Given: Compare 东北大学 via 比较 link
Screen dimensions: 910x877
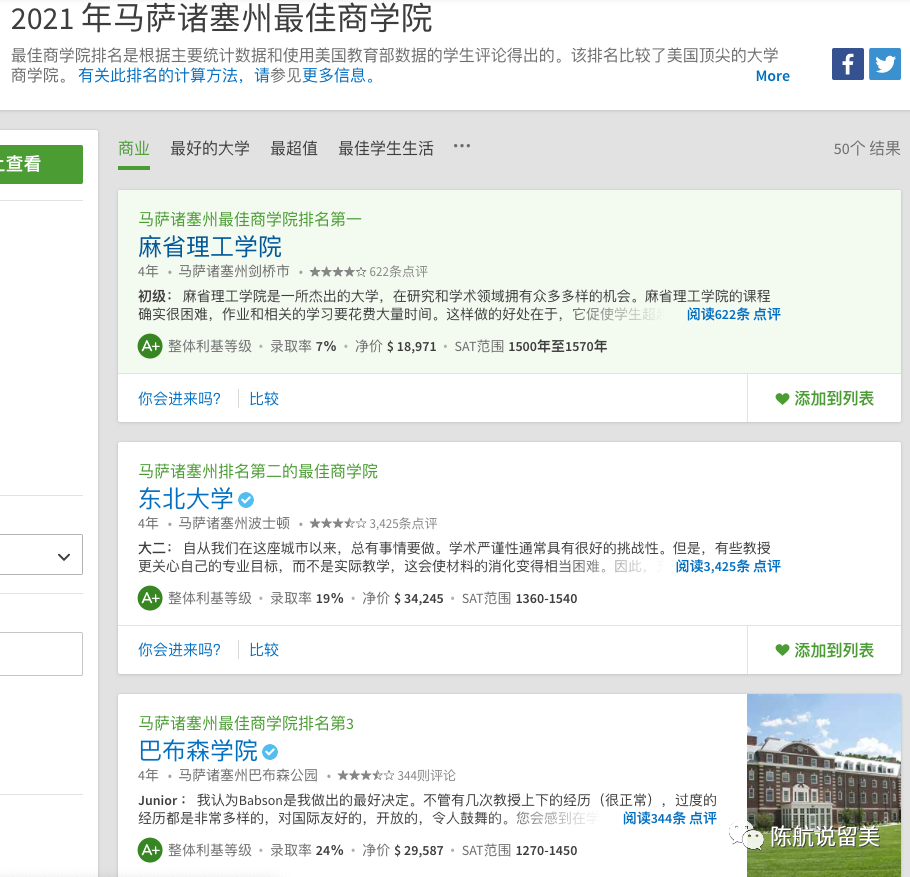Looking at the screenshot, I should click(x=264, y=650).
